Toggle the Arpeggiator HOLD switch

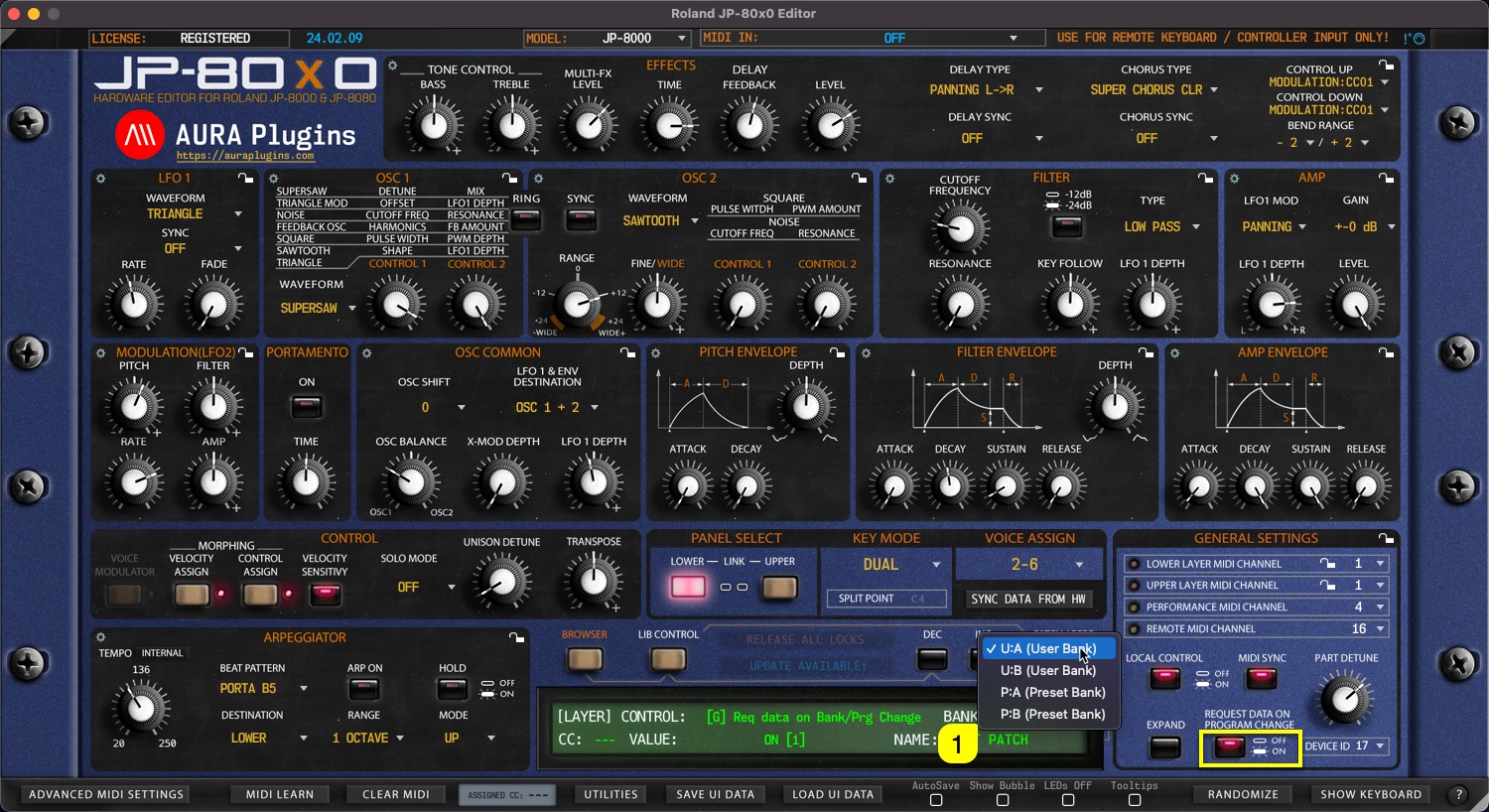(x=453, y=688)
